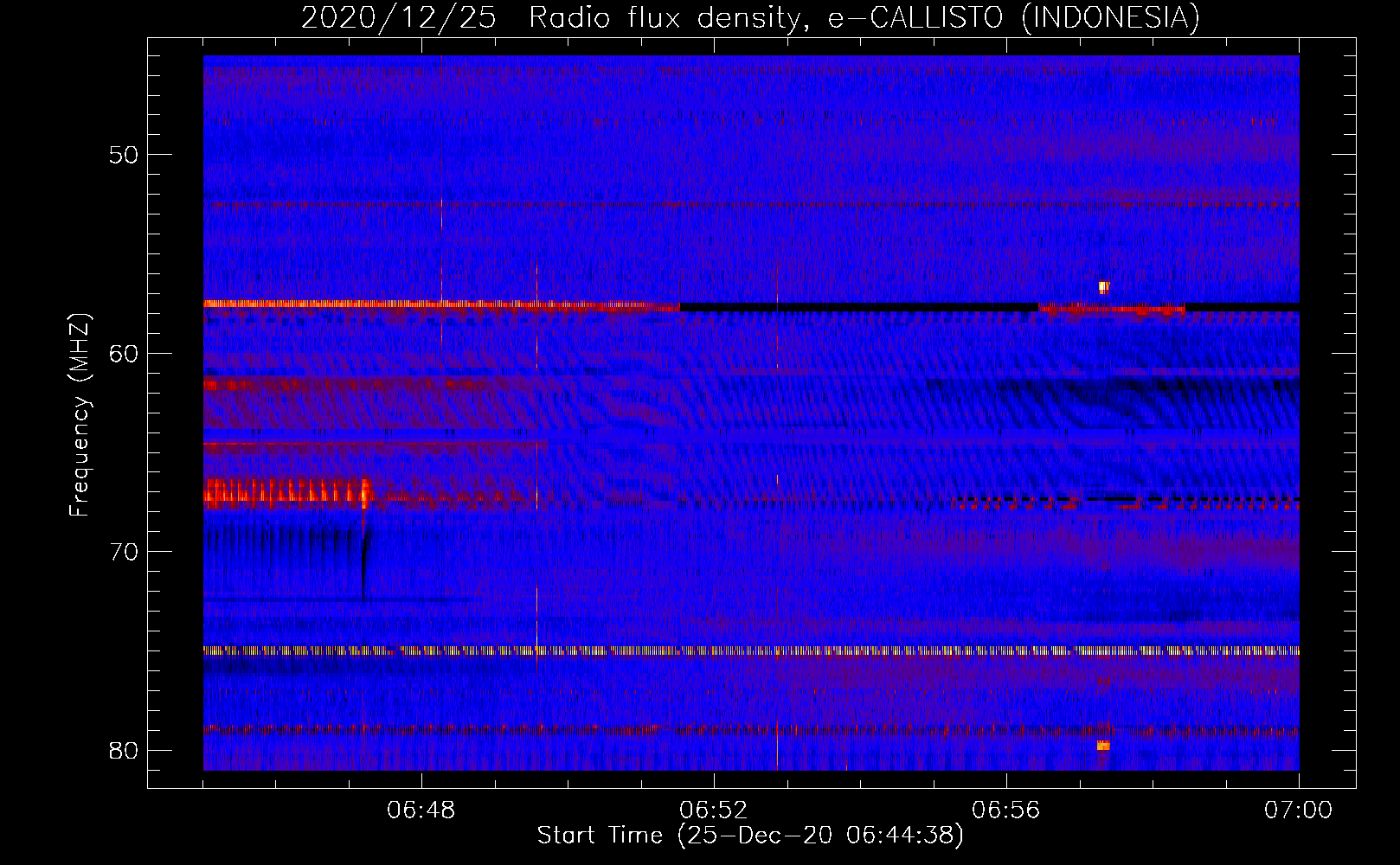Click the small orange spot near 80 MHz
This screenshot has width=1400, height=865.
[1102, 745]
